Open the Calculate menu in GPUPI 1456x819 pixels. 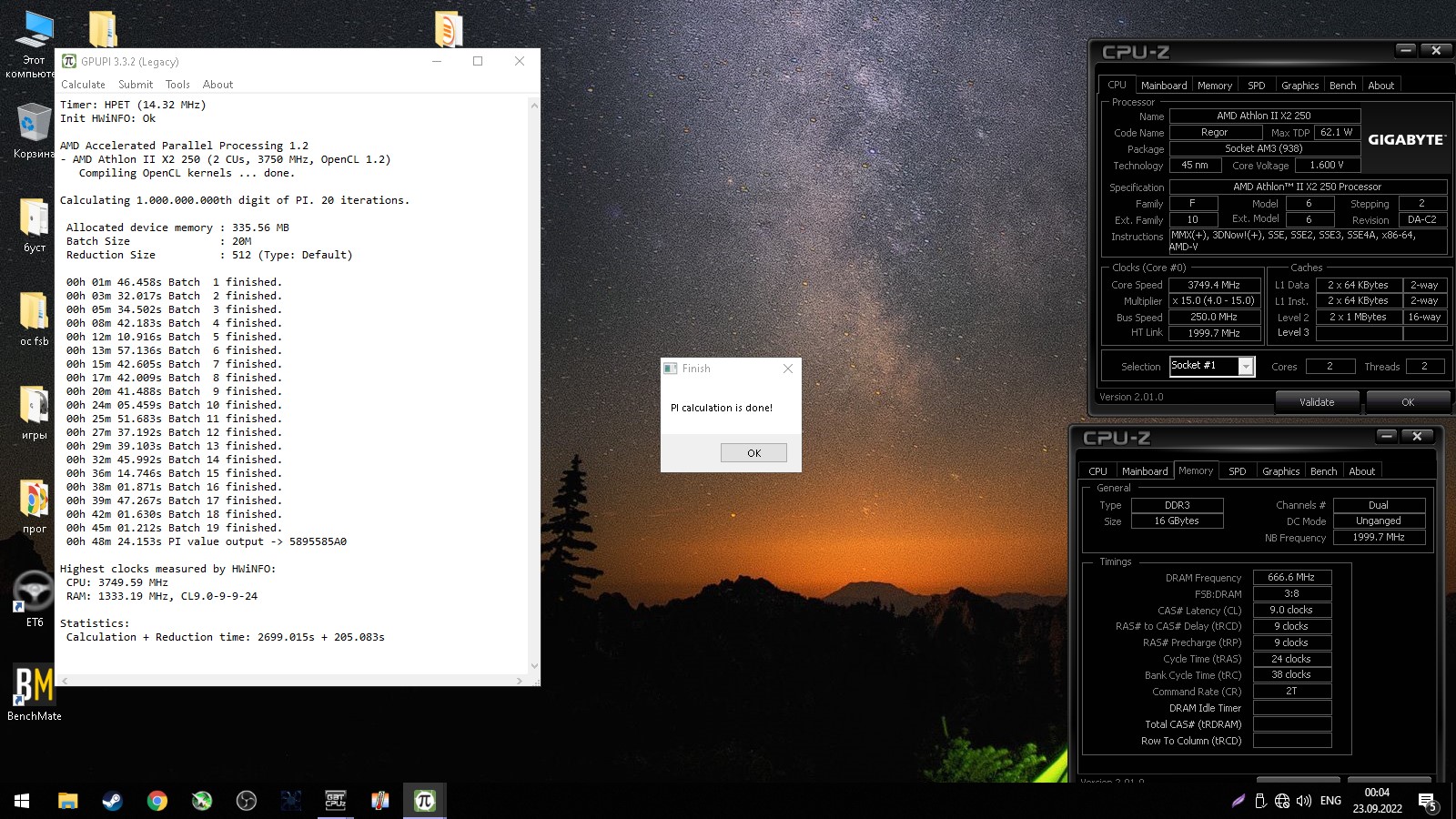pos(83,85)
